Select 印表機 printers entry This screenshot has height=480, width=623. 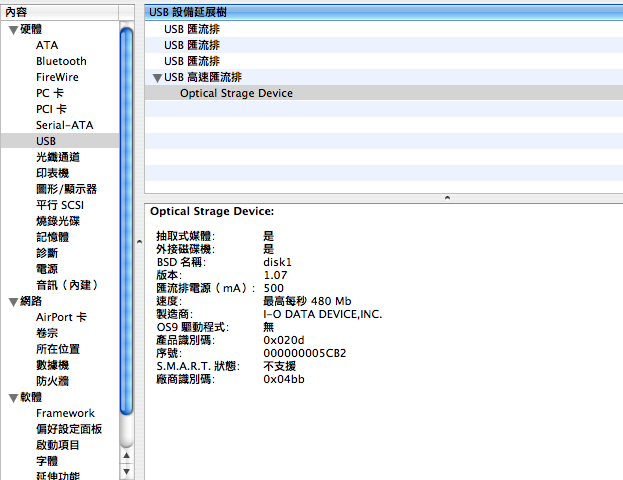pos(52,173)
